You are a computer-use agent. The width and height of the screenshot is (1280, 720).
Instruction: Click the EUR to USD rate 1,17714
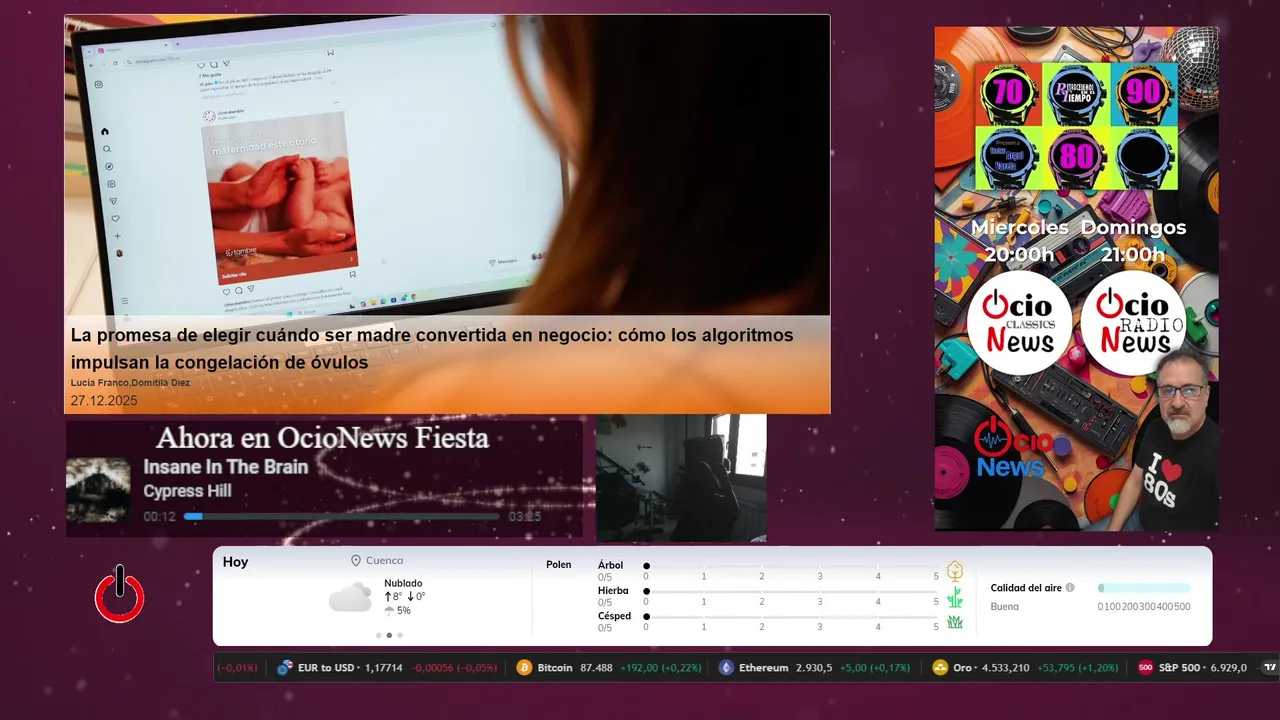pyautogui.click(x=383, y=668)
